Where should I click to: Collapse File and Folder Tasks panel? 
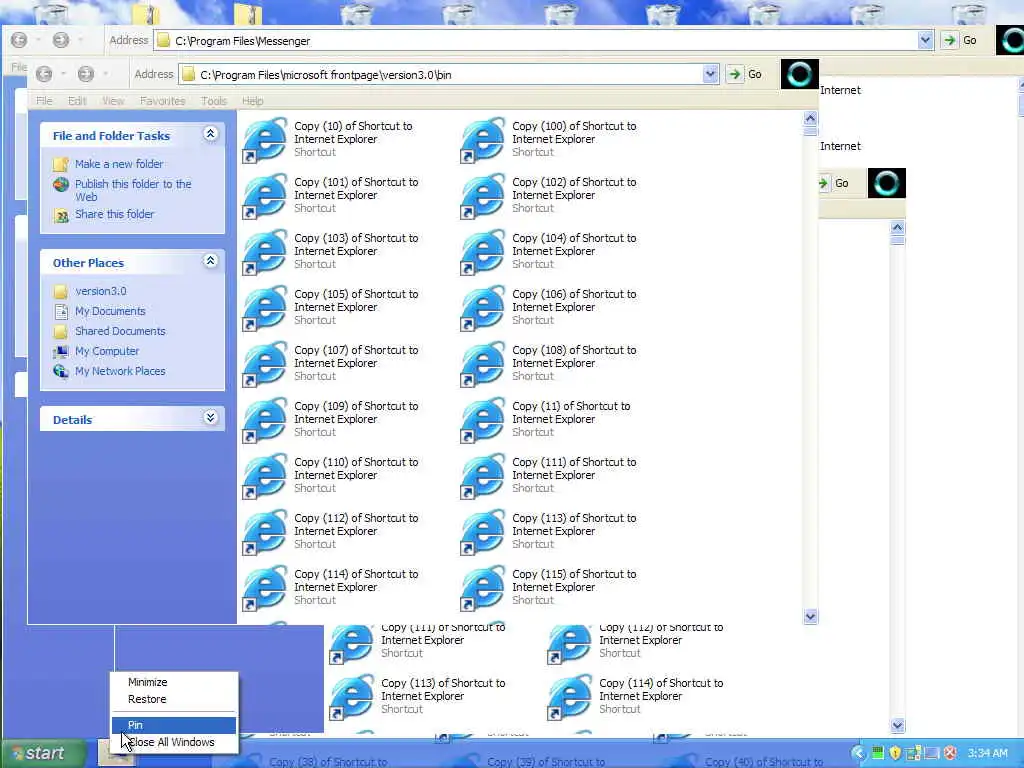[210, 135]
